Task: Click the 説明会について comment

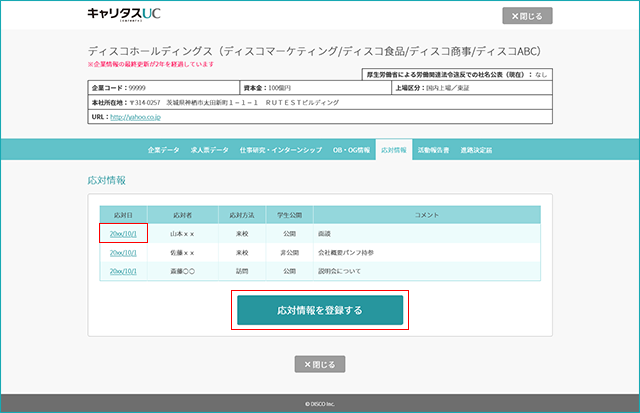Action: tap(339, 271)
